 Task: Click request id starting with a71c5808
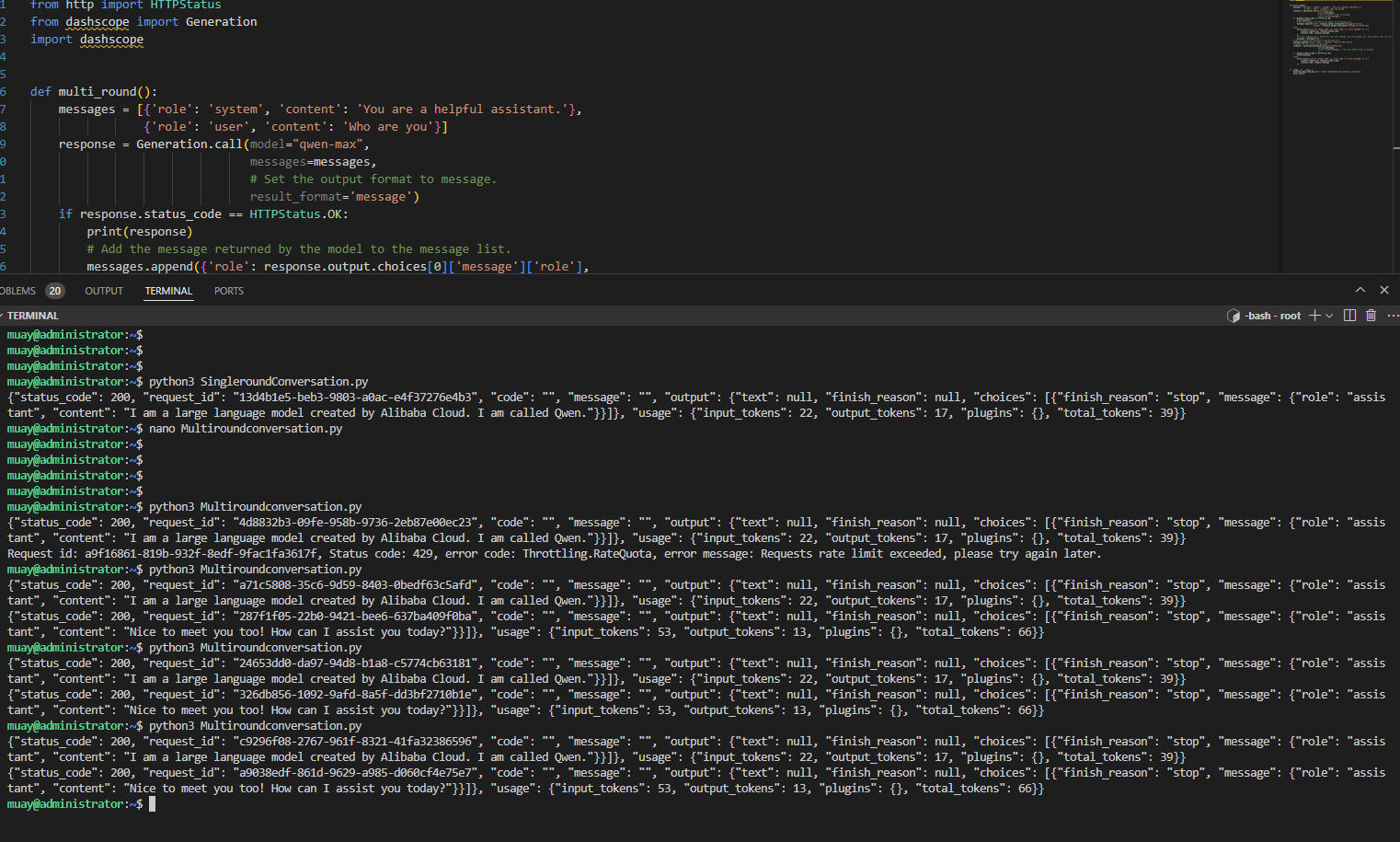point(357,585)
